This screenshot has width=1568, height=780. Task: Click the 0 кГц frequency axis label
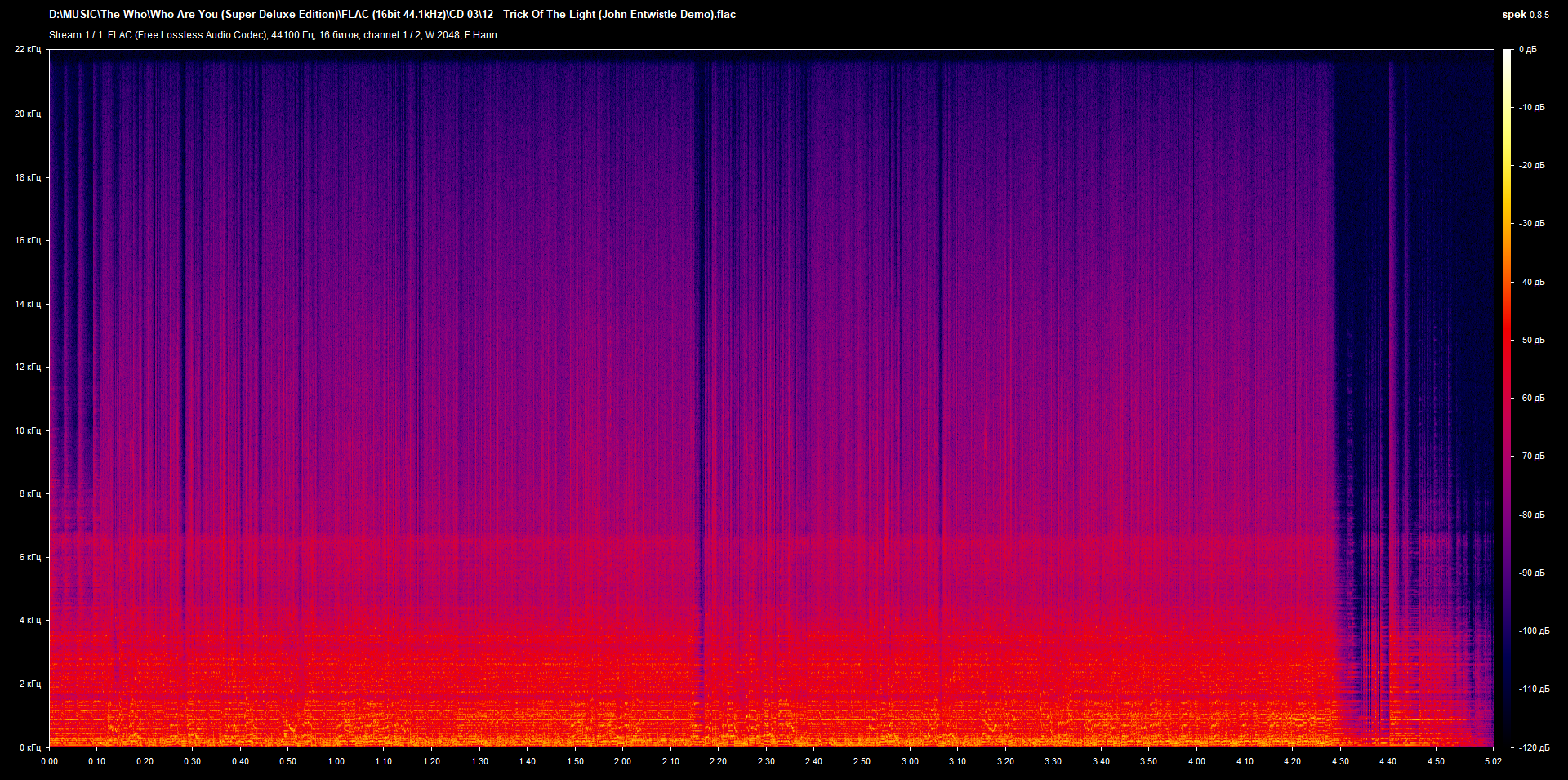pyautogui.click(x=29, y=746)
